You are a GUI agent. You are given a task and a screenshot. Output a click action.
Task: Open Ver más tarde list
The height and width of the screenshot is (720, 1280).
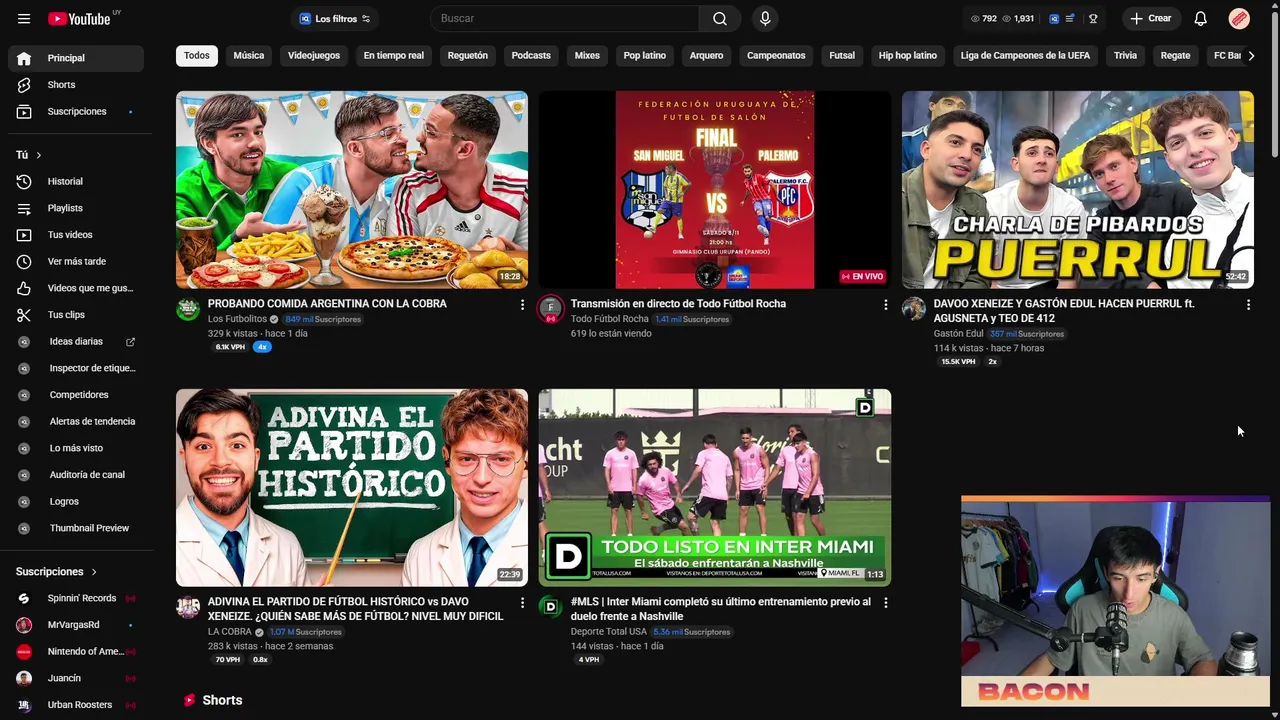click(76, 262)
